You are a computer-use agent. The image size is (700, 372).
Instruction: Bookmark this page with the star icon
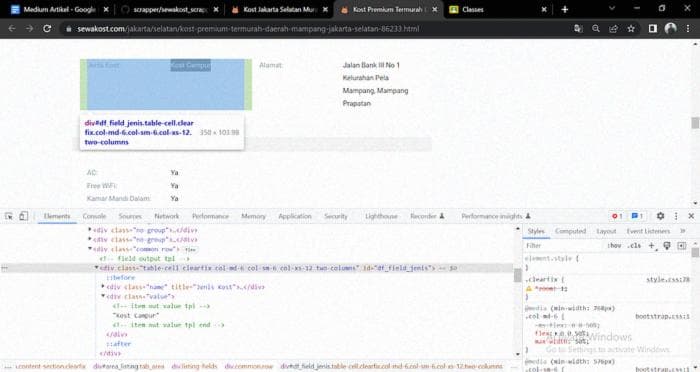631,29
